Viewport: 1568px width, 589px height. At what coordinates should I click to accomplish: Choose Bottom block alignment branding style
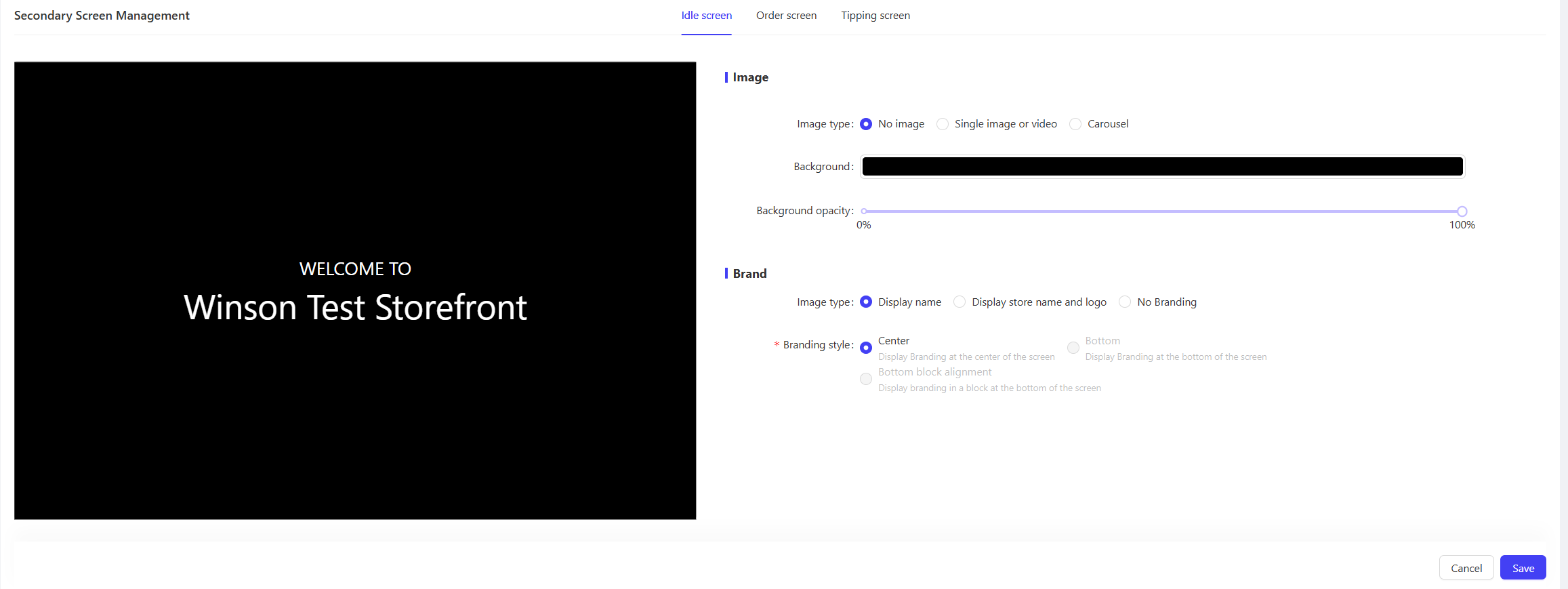(x=866, y=379)
